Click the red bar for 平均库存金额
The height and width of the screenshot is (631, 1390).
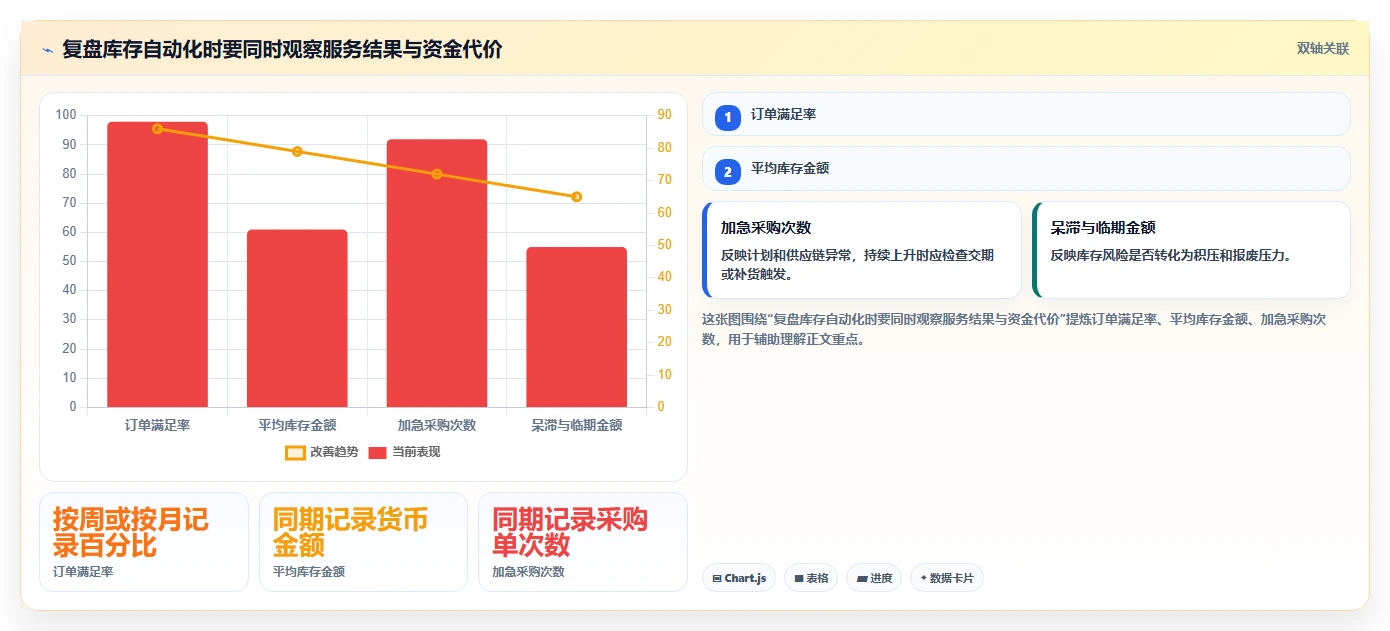(297, 318)
